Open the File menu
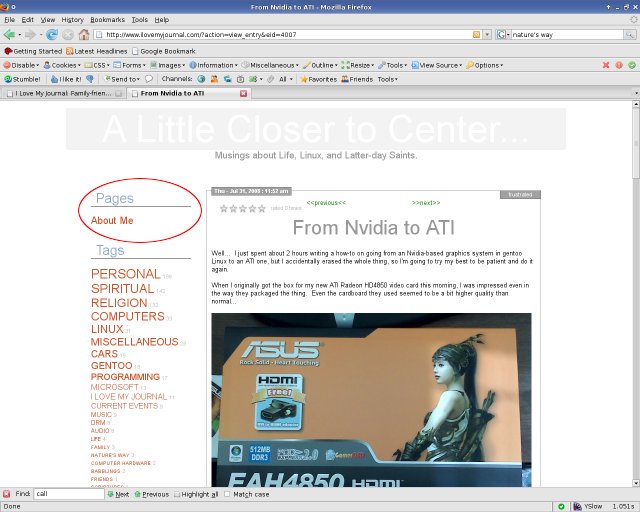The width and height of the screenshot is (640, 512). point(9,20)
